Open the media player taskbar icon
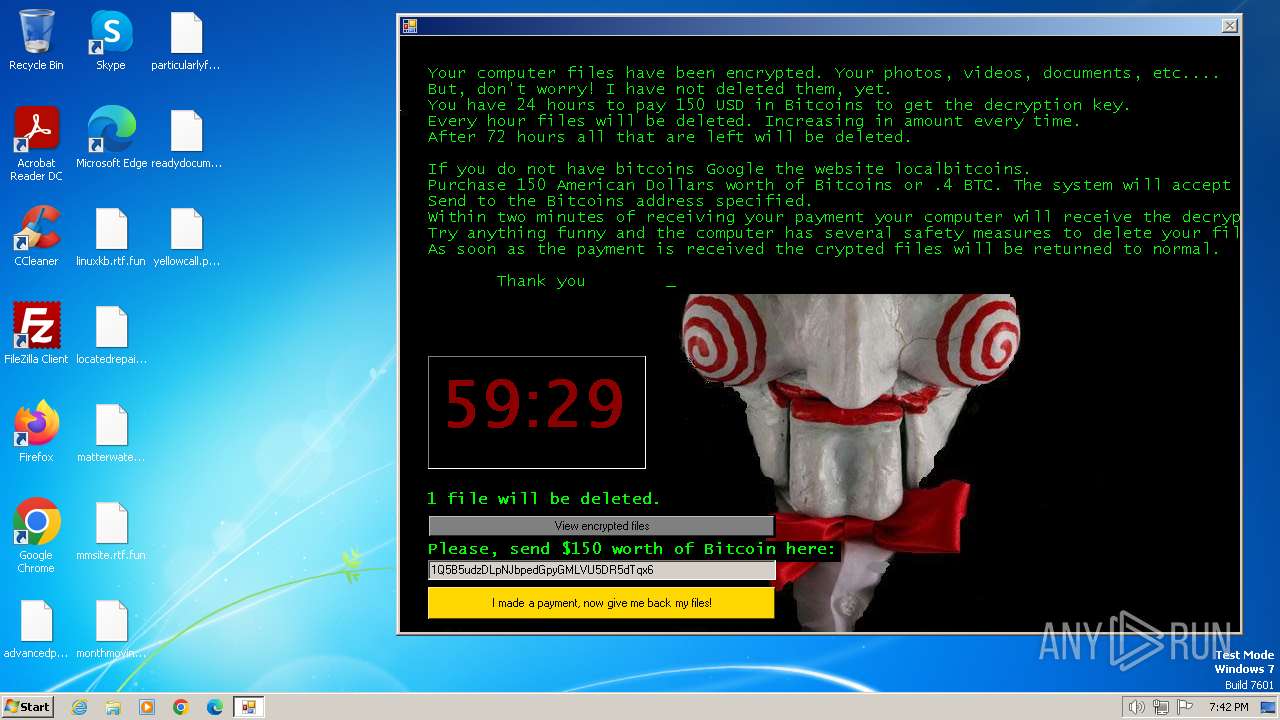Image resolution: width=1280 pixels, height=720 pixels. tap(147, 706)
